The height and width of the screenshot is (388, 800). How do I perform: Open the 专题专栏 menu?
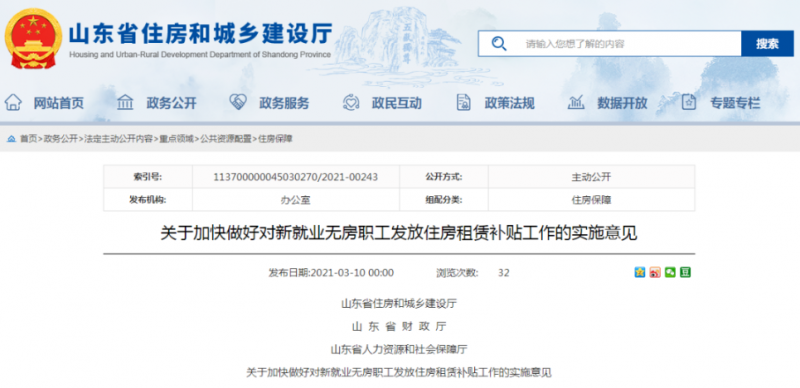point(735,103)
